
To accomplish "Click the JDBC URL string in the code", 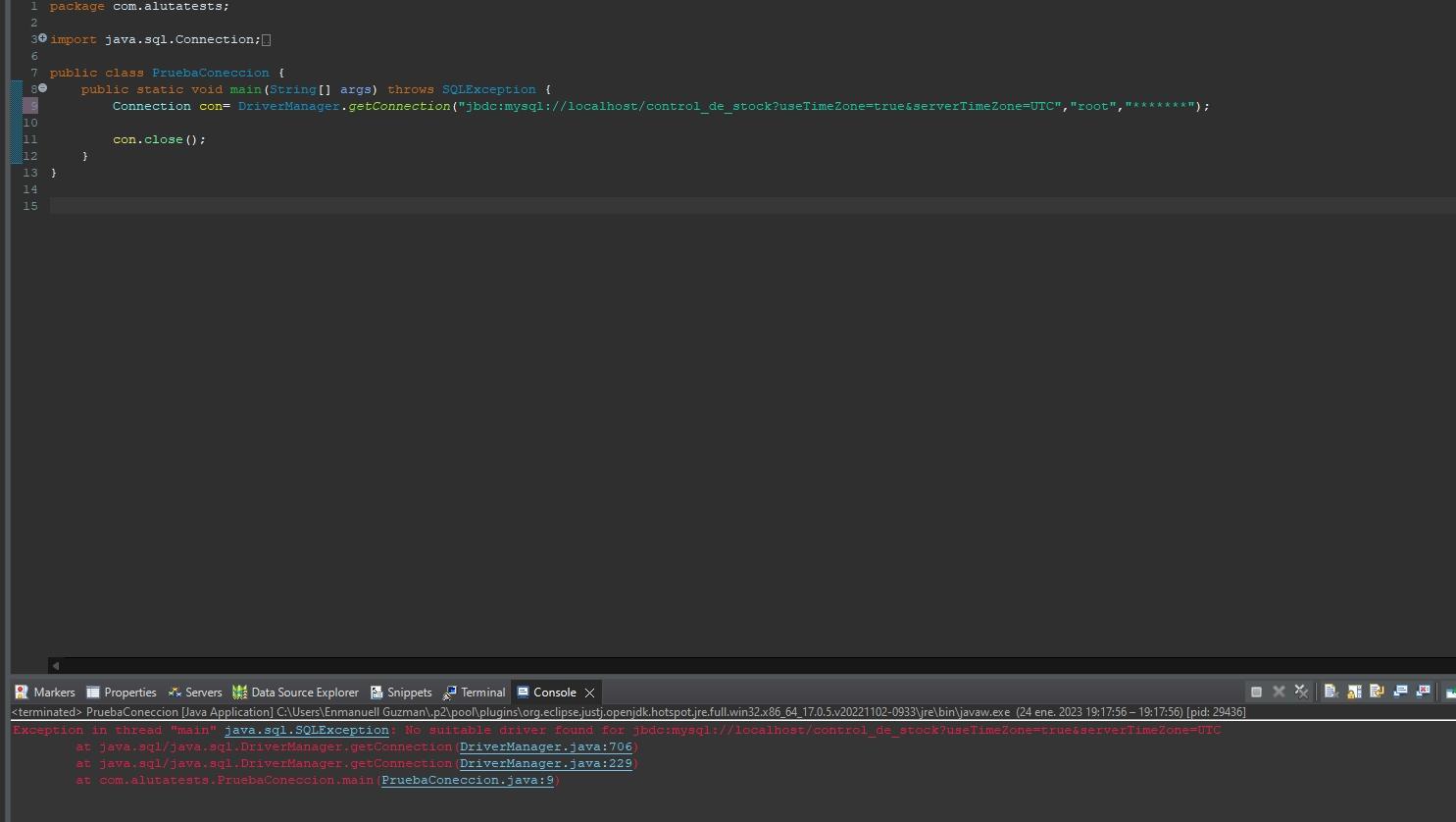I will [760, 106].
